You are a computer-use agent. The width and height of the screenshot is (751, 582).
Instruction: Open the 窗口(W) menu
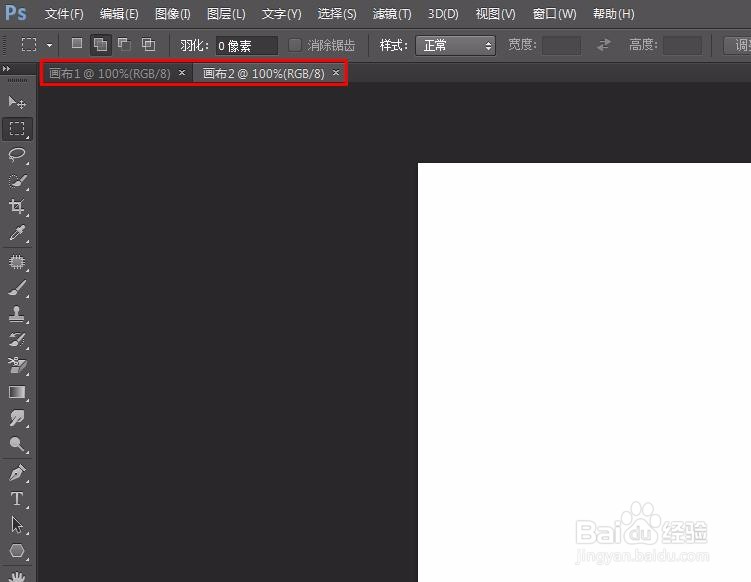pos(554,14)
